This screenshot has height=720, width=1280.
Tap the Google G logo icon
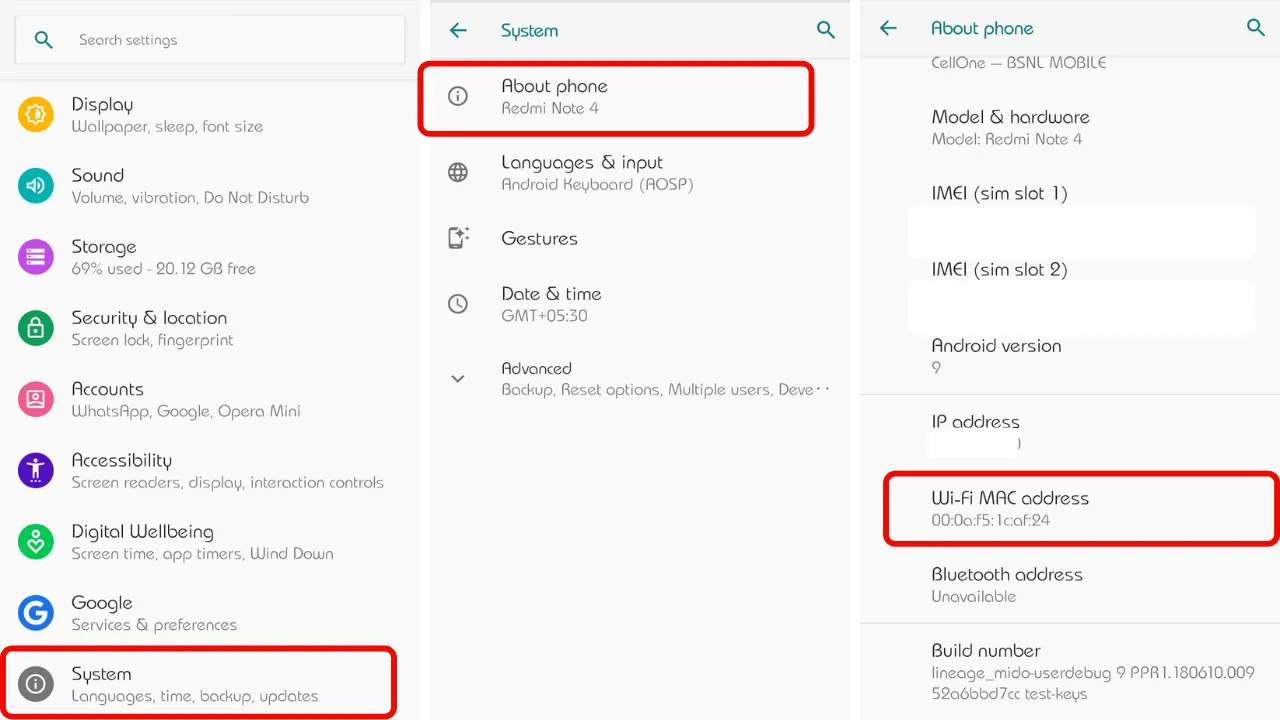click(x=36, y=613)
